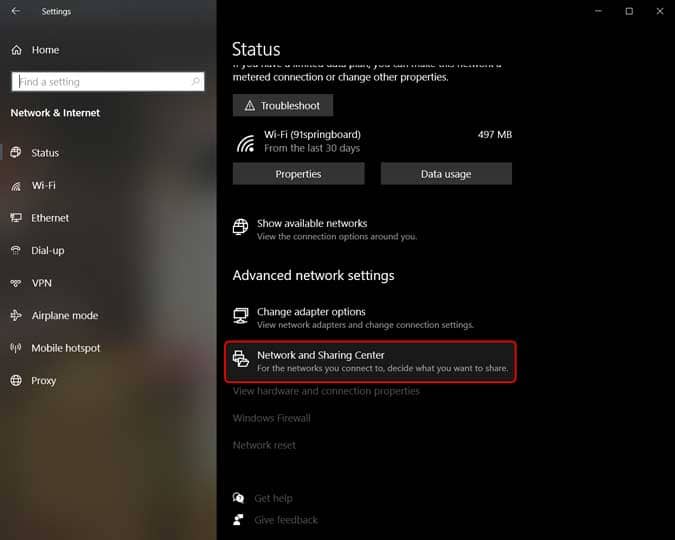The height and width of the screenshot is (540, 675).
Task: Open Network and Sharing Center
Action: 370,361
